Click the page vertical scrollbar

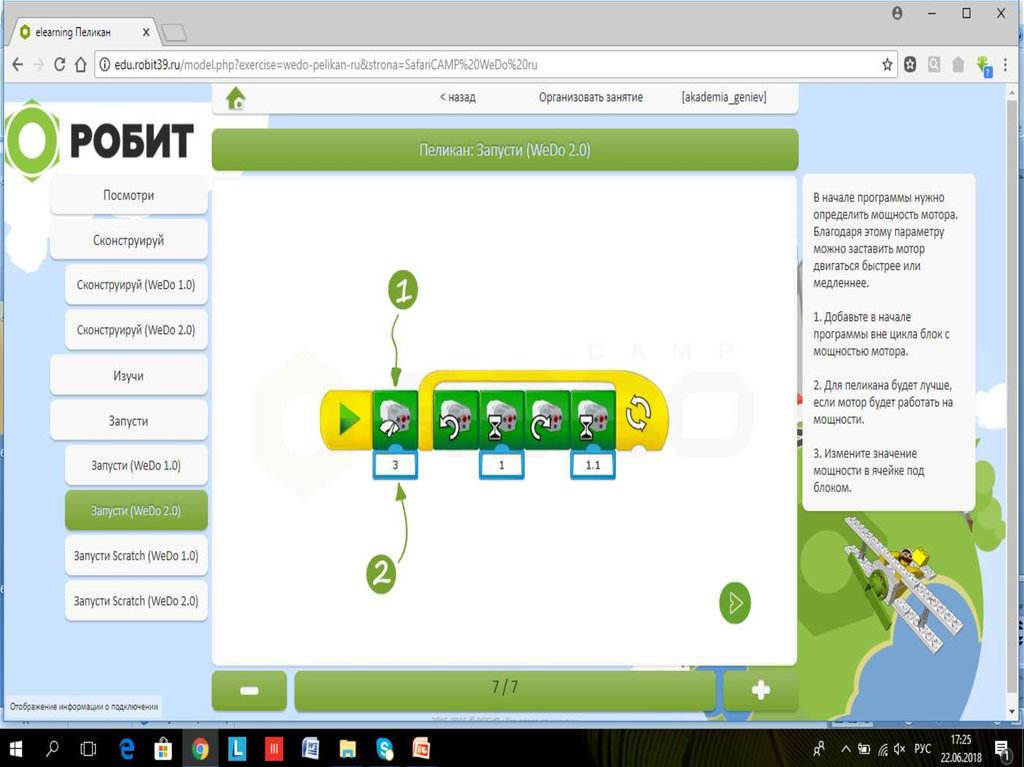tap(1014, 399)
